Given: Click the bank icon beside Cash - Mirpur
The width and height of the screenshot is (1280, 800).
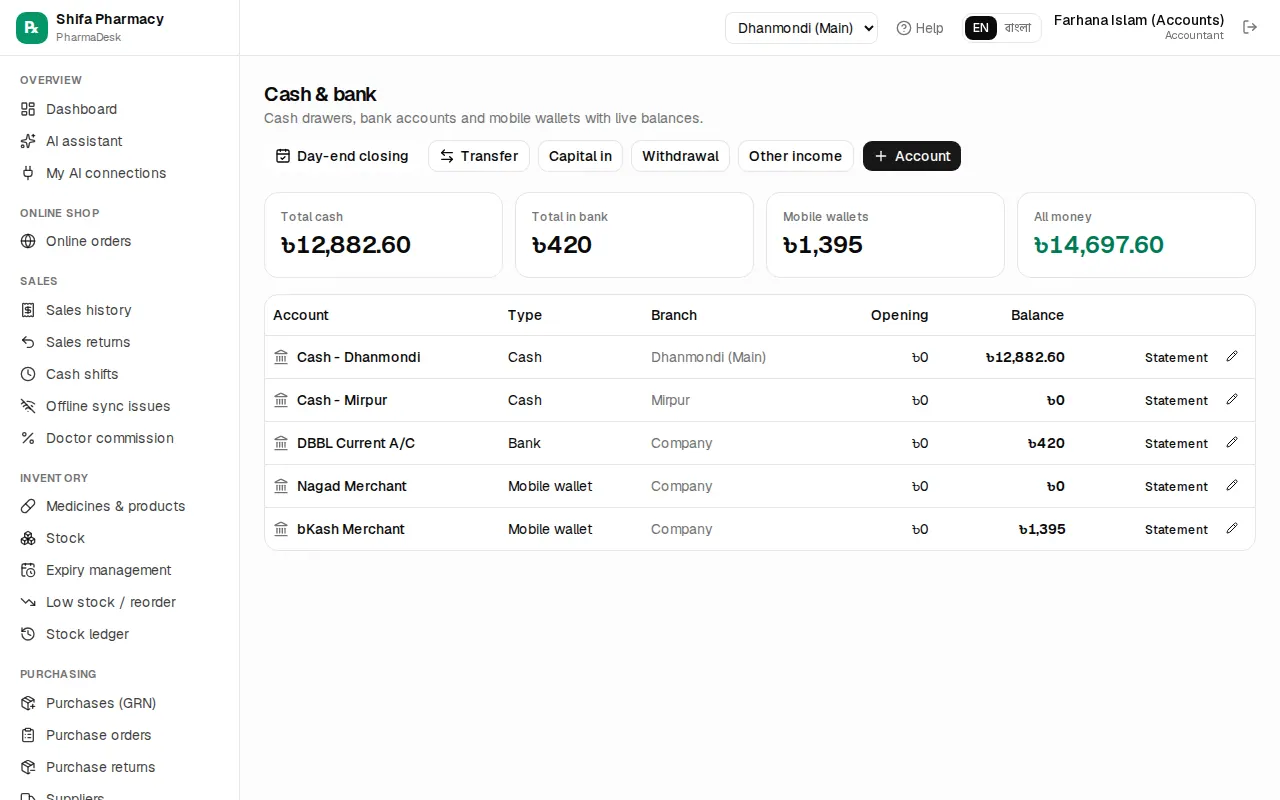Looking at the screenshot, I should (281, 400).
